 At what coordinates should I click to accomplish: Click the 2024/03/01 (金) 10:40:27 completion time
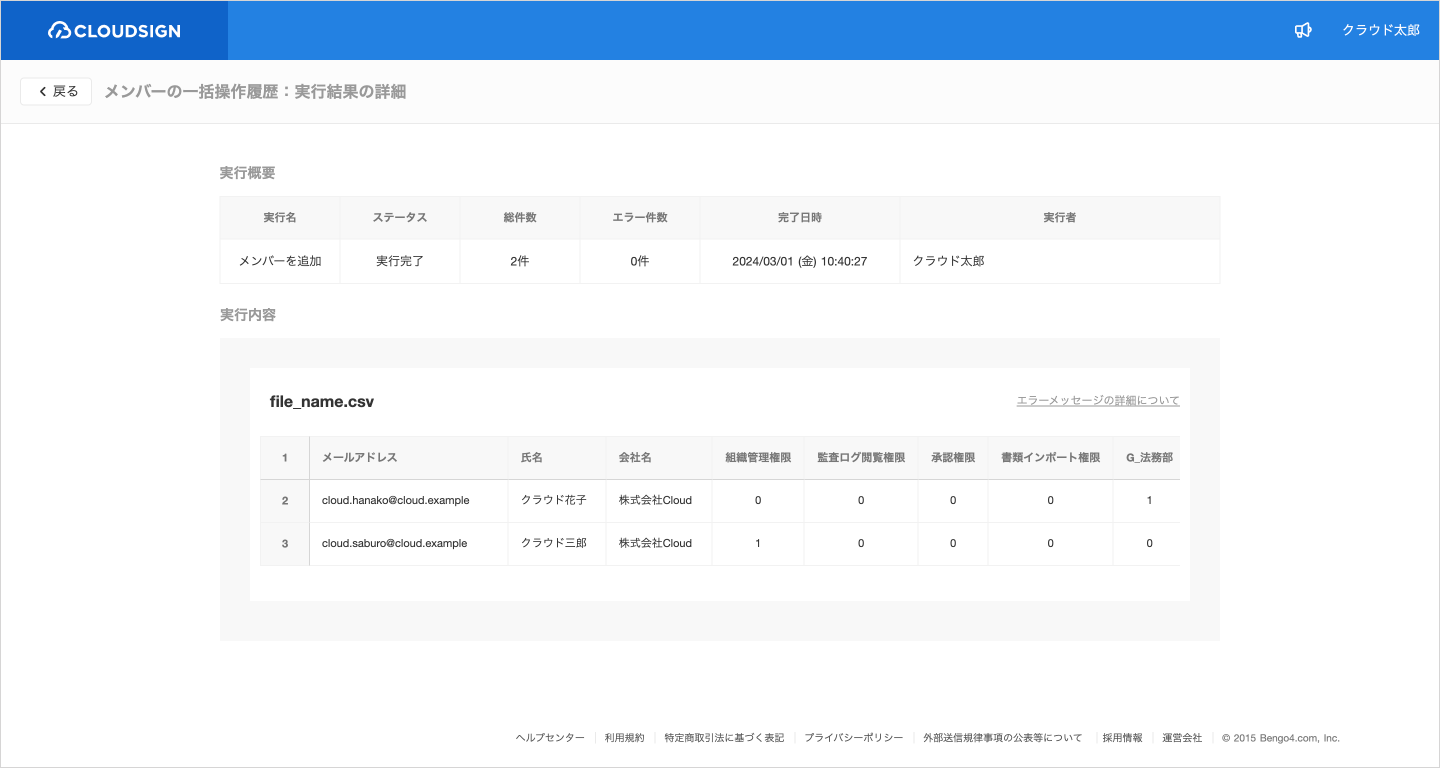[800, 261]
